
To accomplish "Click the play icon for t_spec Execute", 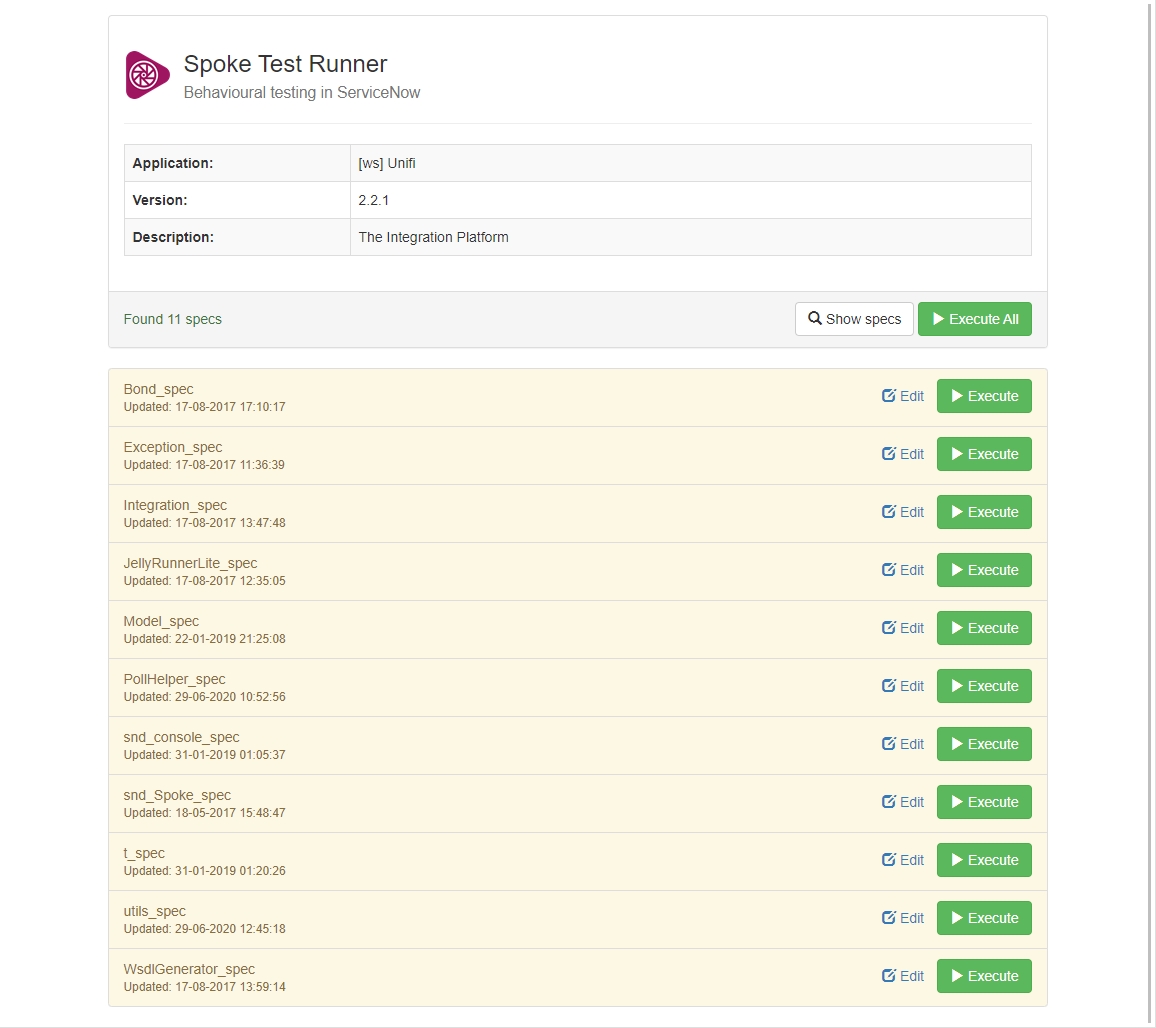I will click(x=957, y=860).
